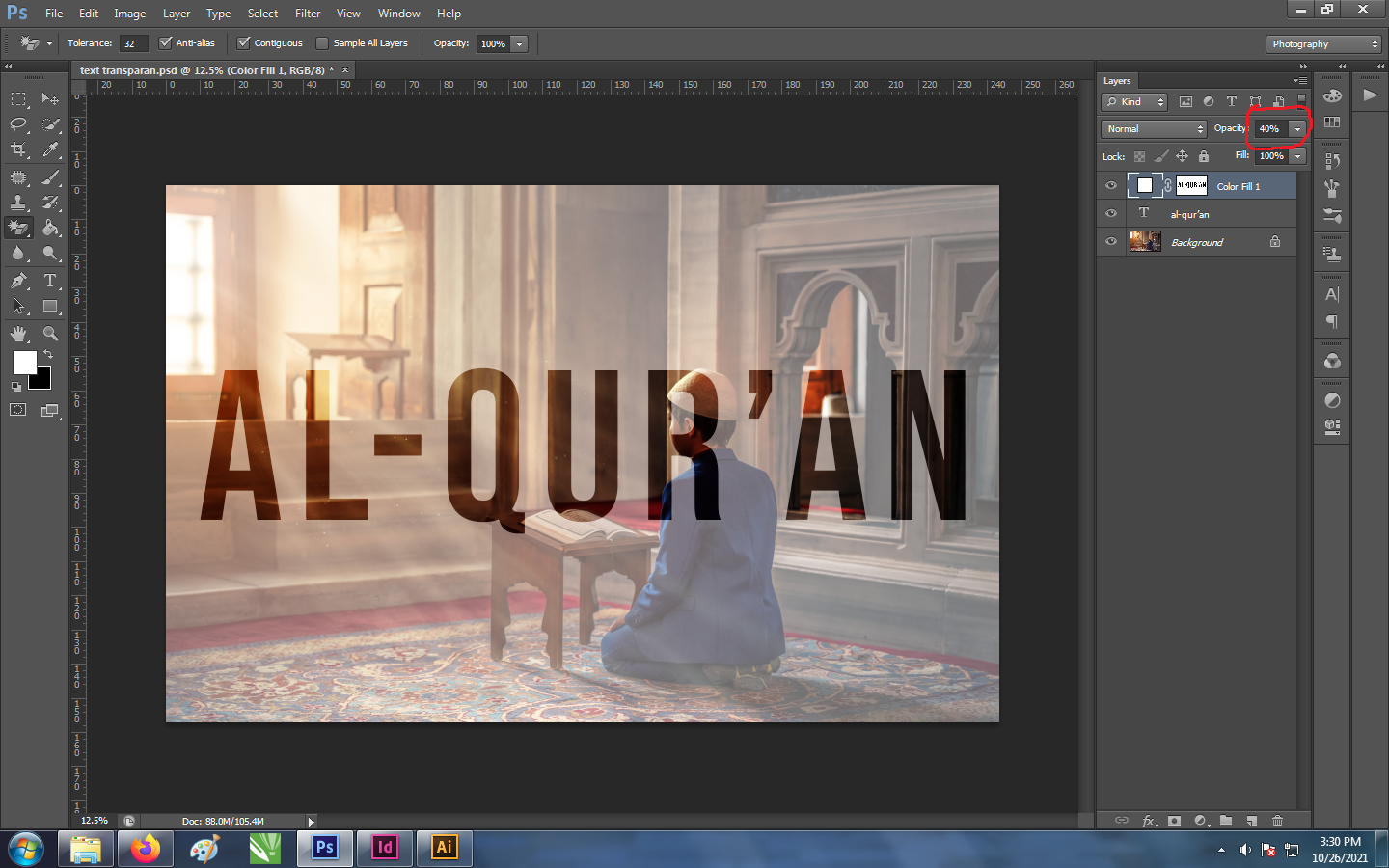Screen dimensions: 1389x868
Task: Click the foreground color swatch
Action: (x=24, y=363)
